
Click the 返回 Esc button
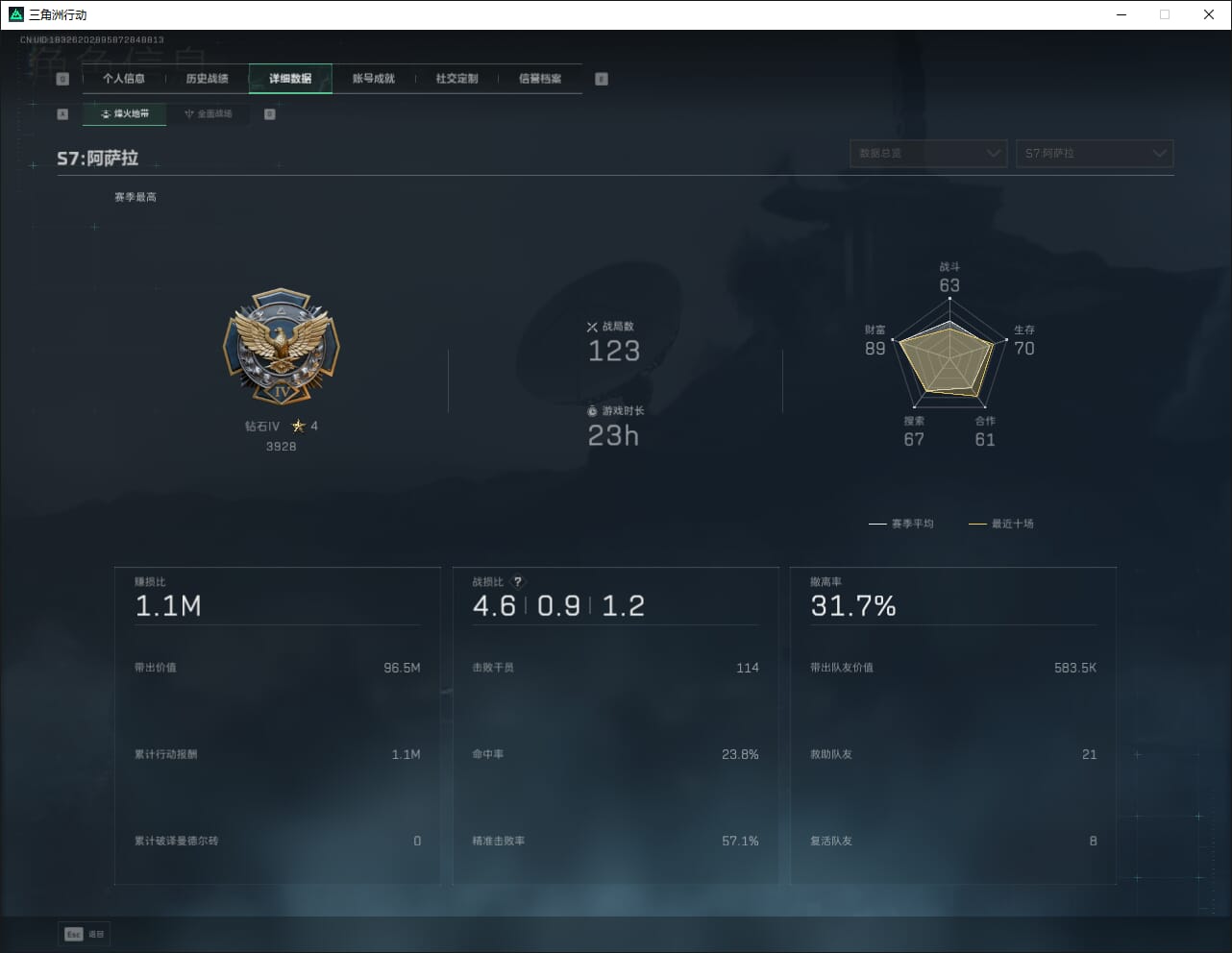[x=85, y=934]
